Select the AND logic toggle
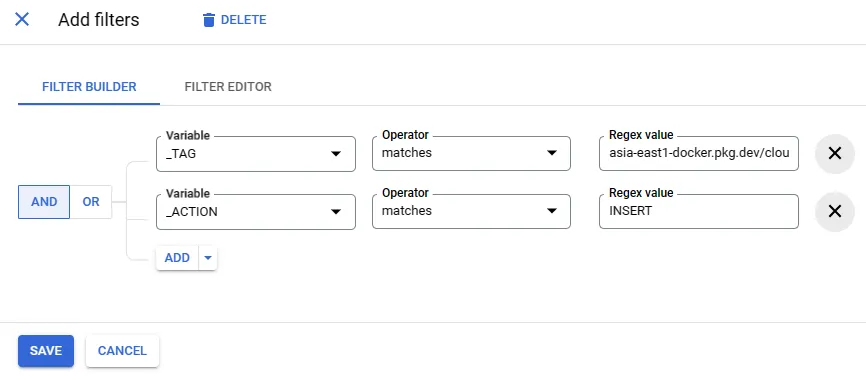Screen dimensions: 866x380 [44, 202]
